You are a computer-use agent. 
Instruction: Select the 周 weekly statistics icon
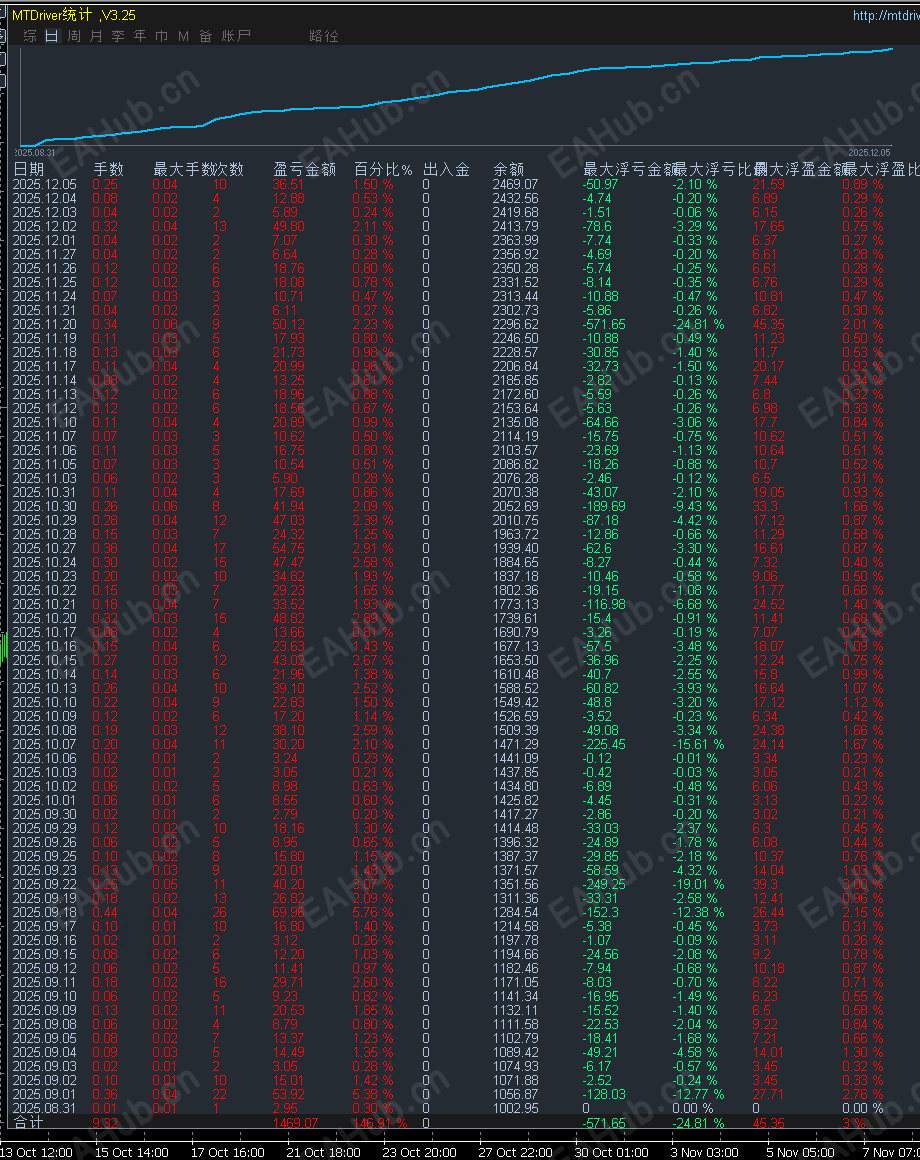pos(74,35)
